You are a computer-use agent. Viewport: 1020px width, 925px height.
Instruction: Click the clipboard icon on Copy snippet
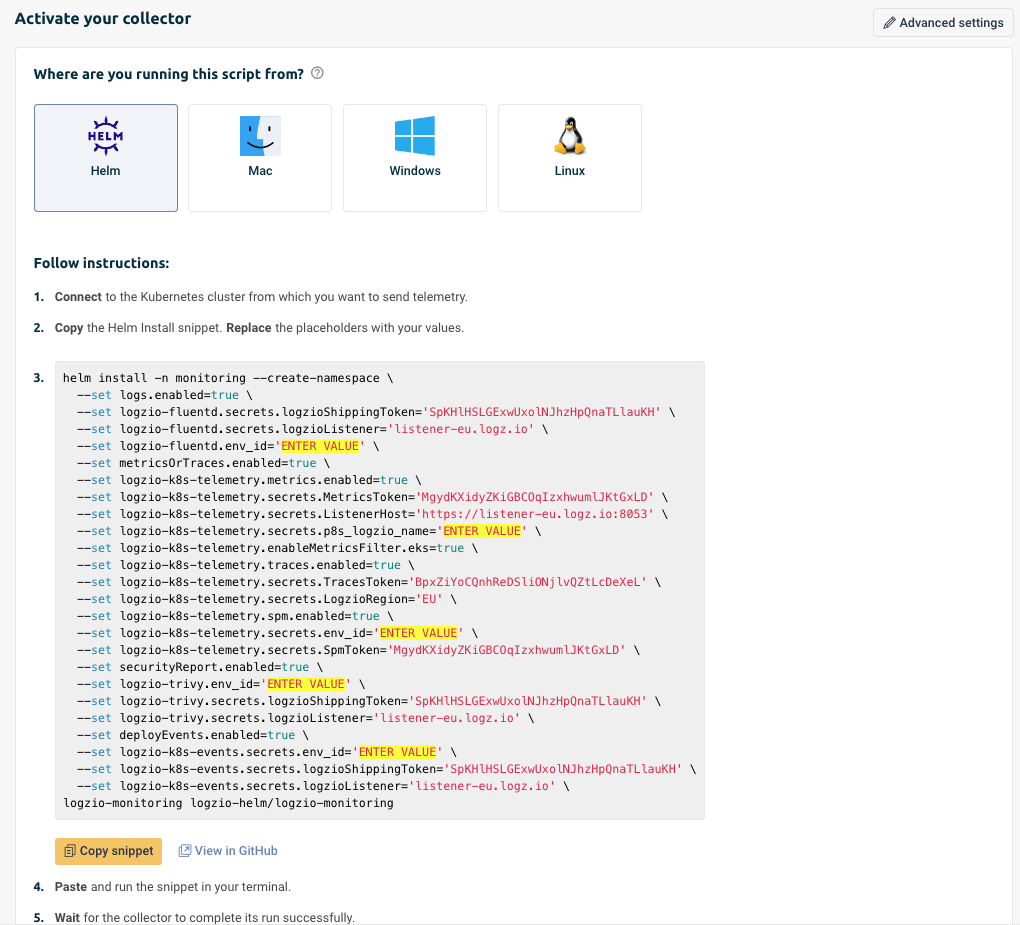click(x=70, y=851)
